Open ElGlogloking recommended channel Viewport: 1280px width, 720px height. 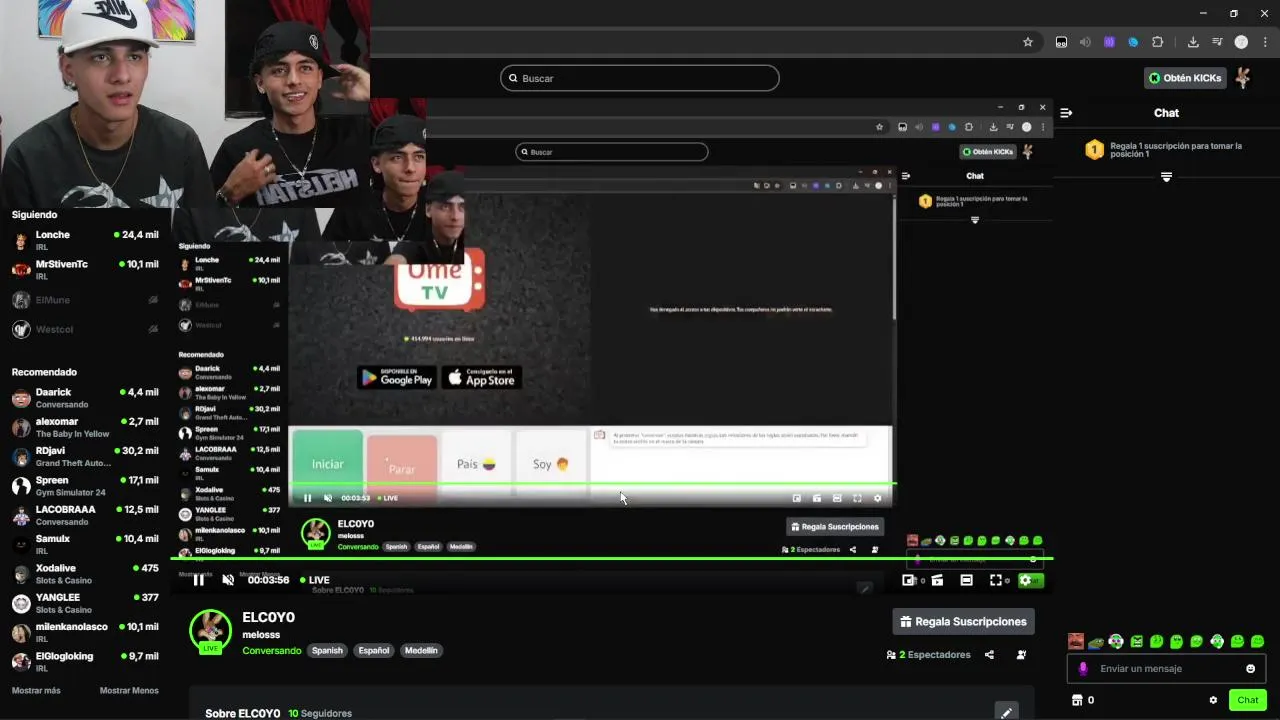85,662
